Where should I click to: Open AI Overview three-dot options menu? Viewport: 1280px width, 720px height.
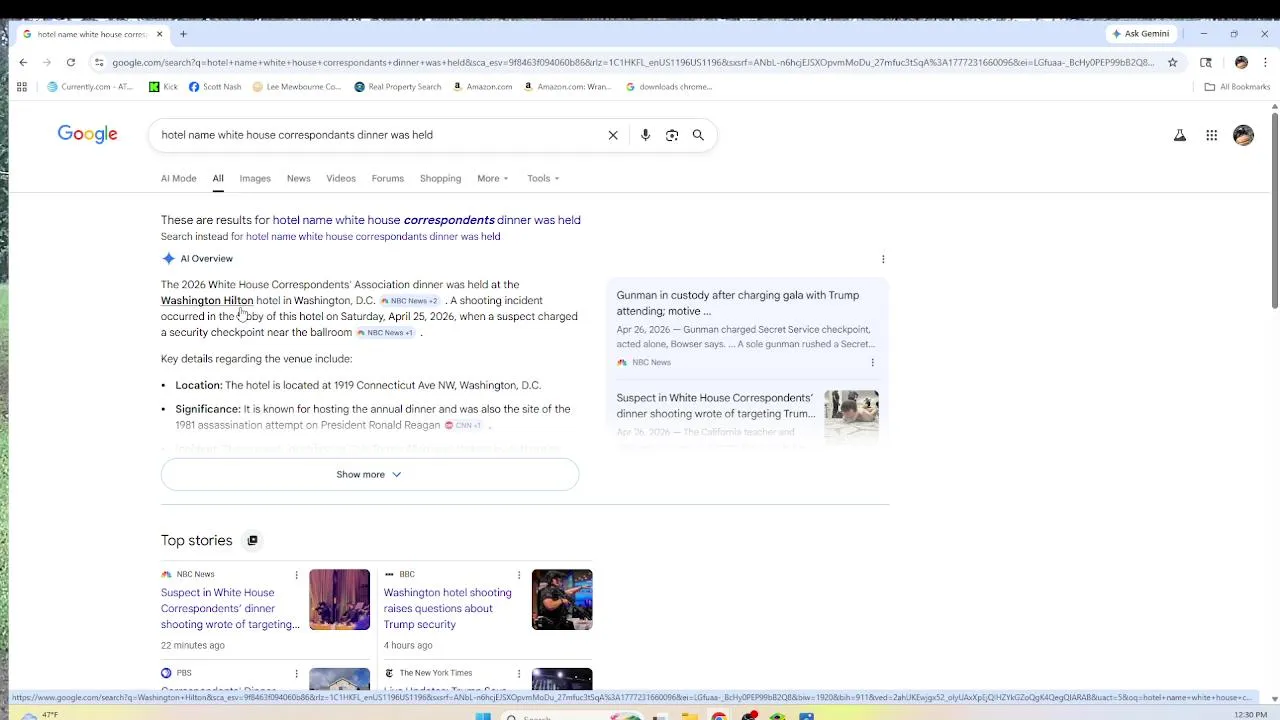[883, 259]
